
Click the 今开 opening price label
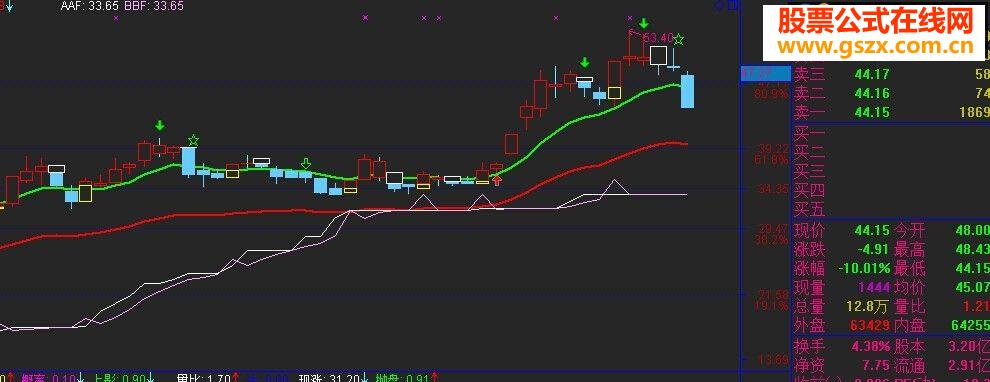(x=910, y=230)
